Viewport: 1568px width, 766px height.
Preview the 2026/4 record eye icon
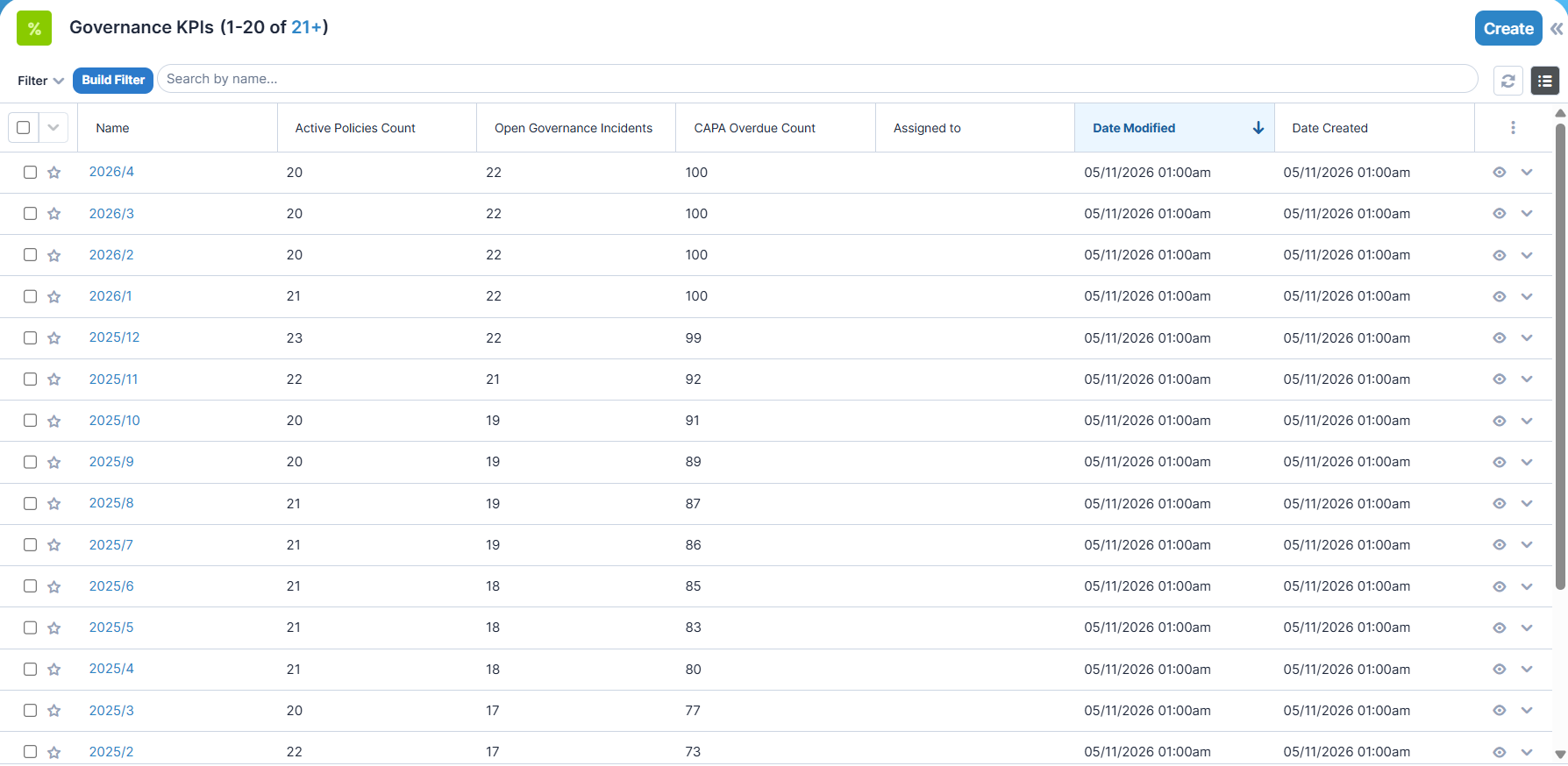[x=1500, y=173]
